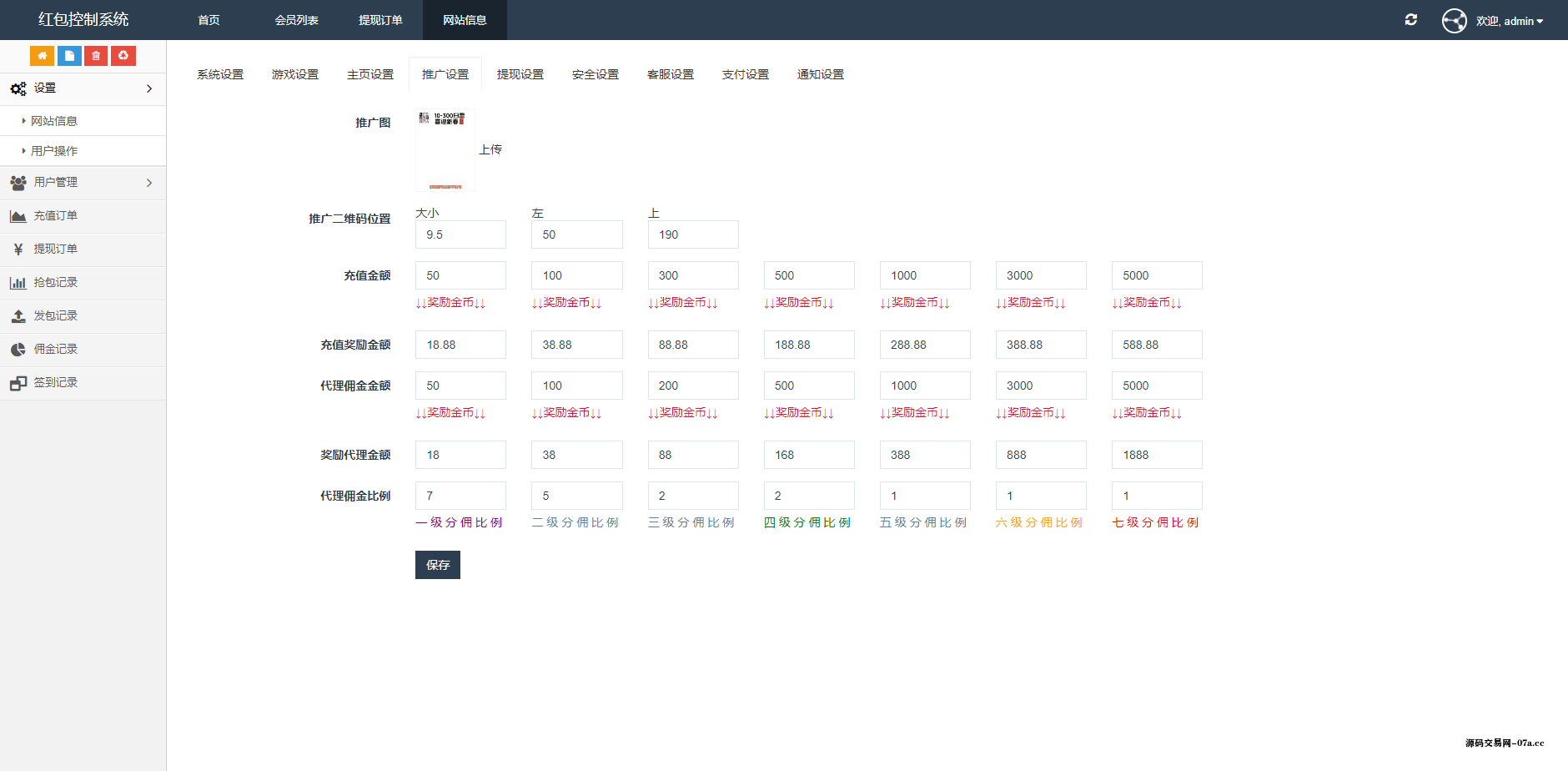
Task: Expand the 用户管理 sidebar menu
Action: coord(83,183)
